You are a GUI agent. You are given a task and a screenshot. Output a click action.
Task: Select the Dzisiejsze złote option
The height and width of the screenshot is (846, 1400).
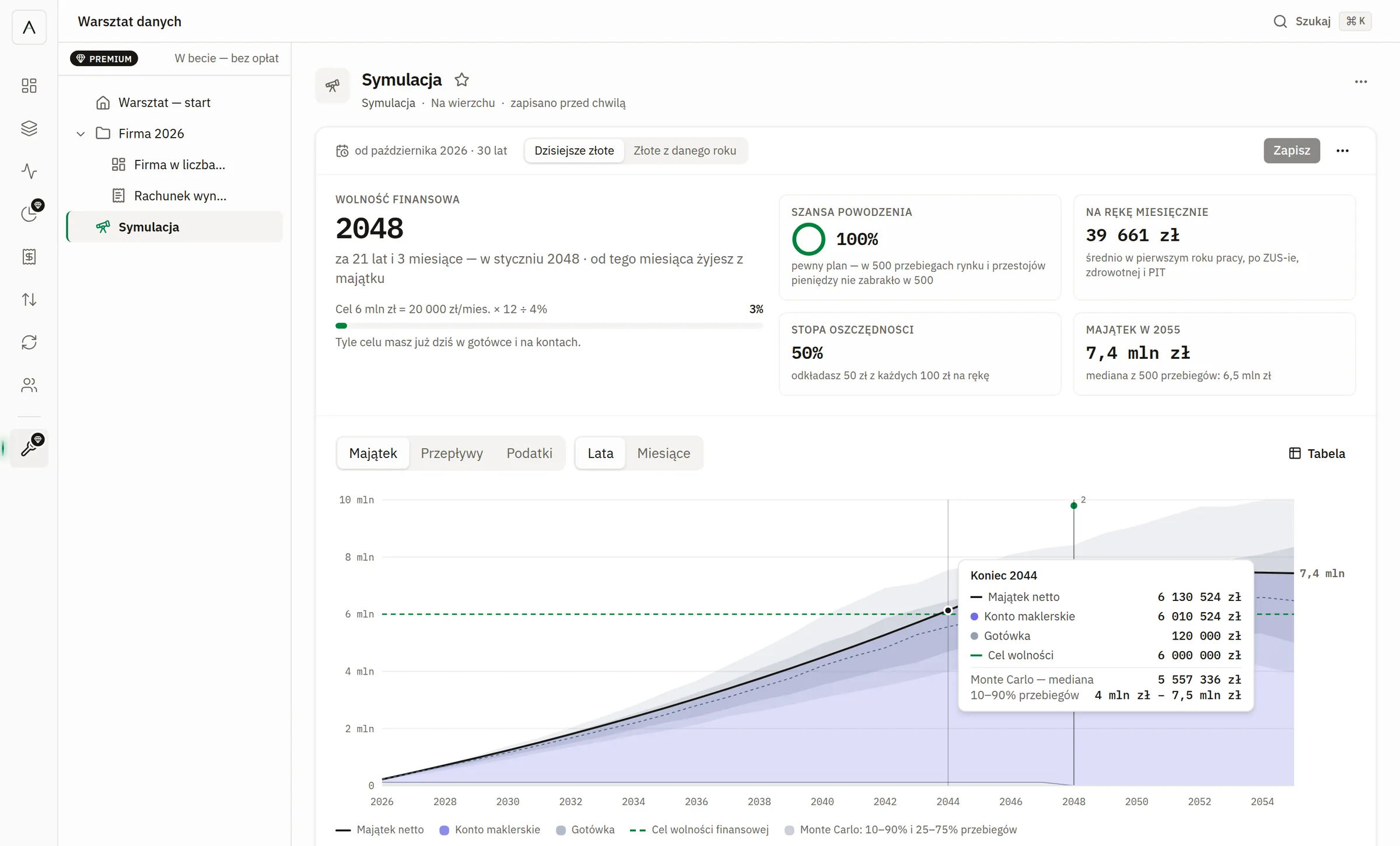pyautogui.click(x=574, y=151)
